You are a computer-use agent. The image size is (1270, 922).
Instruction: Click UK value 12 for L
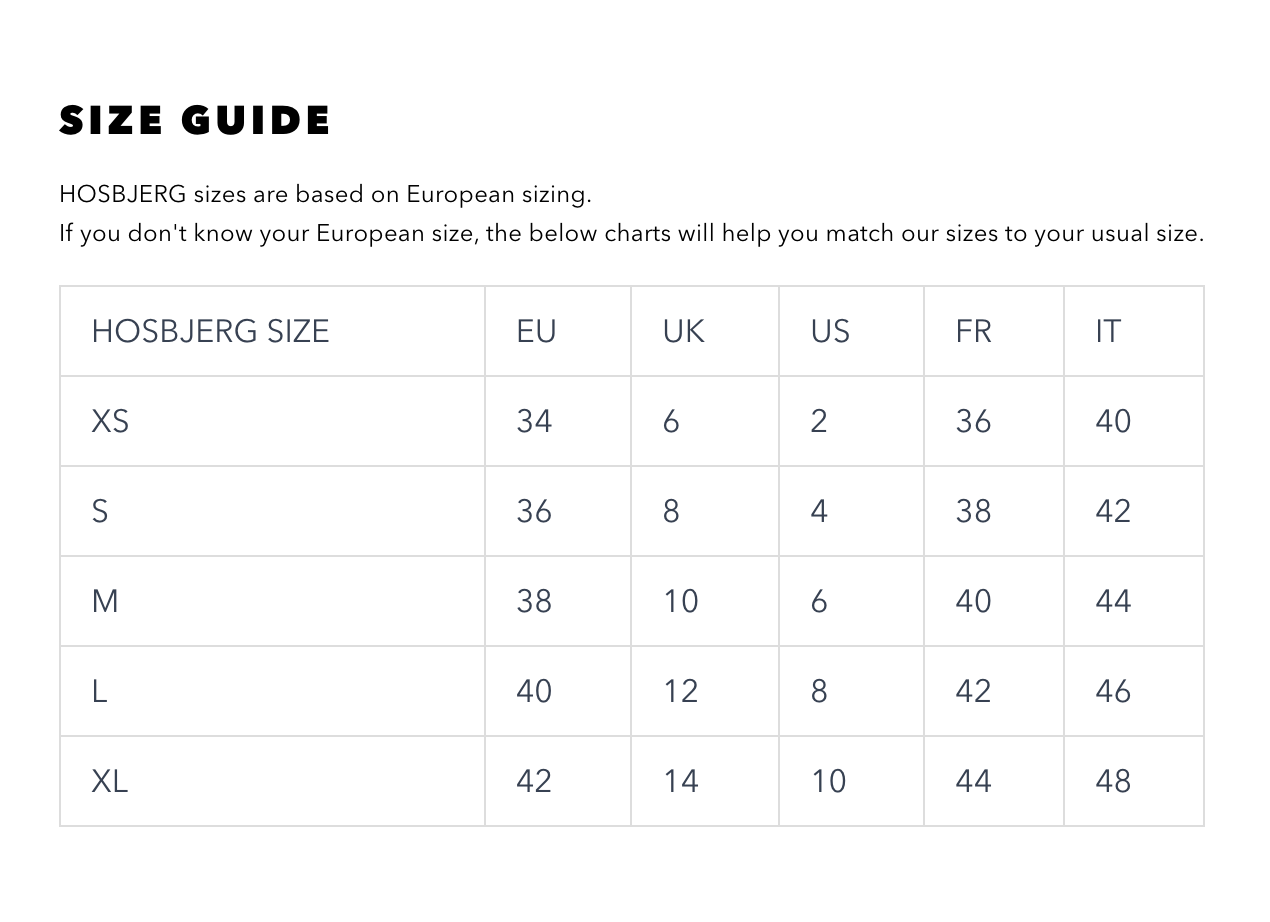(x=681, y=691)
